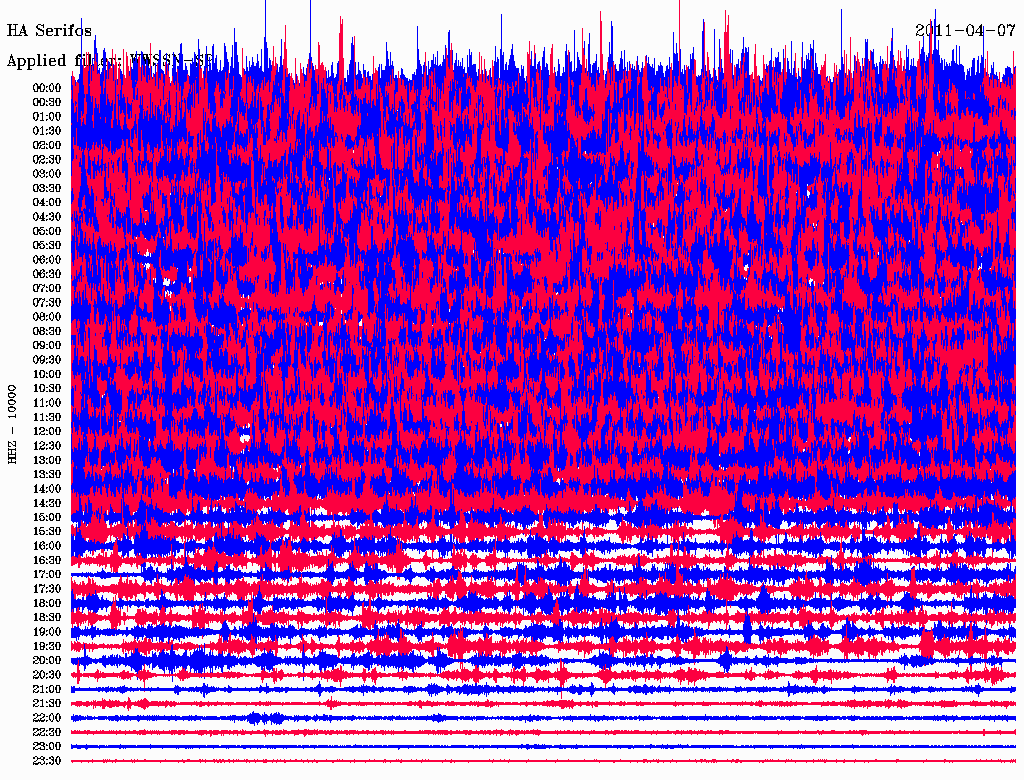This screenshot has height=780, width=1024.
Task: Click the 'HA Serifos' station title
Action: 49,31
